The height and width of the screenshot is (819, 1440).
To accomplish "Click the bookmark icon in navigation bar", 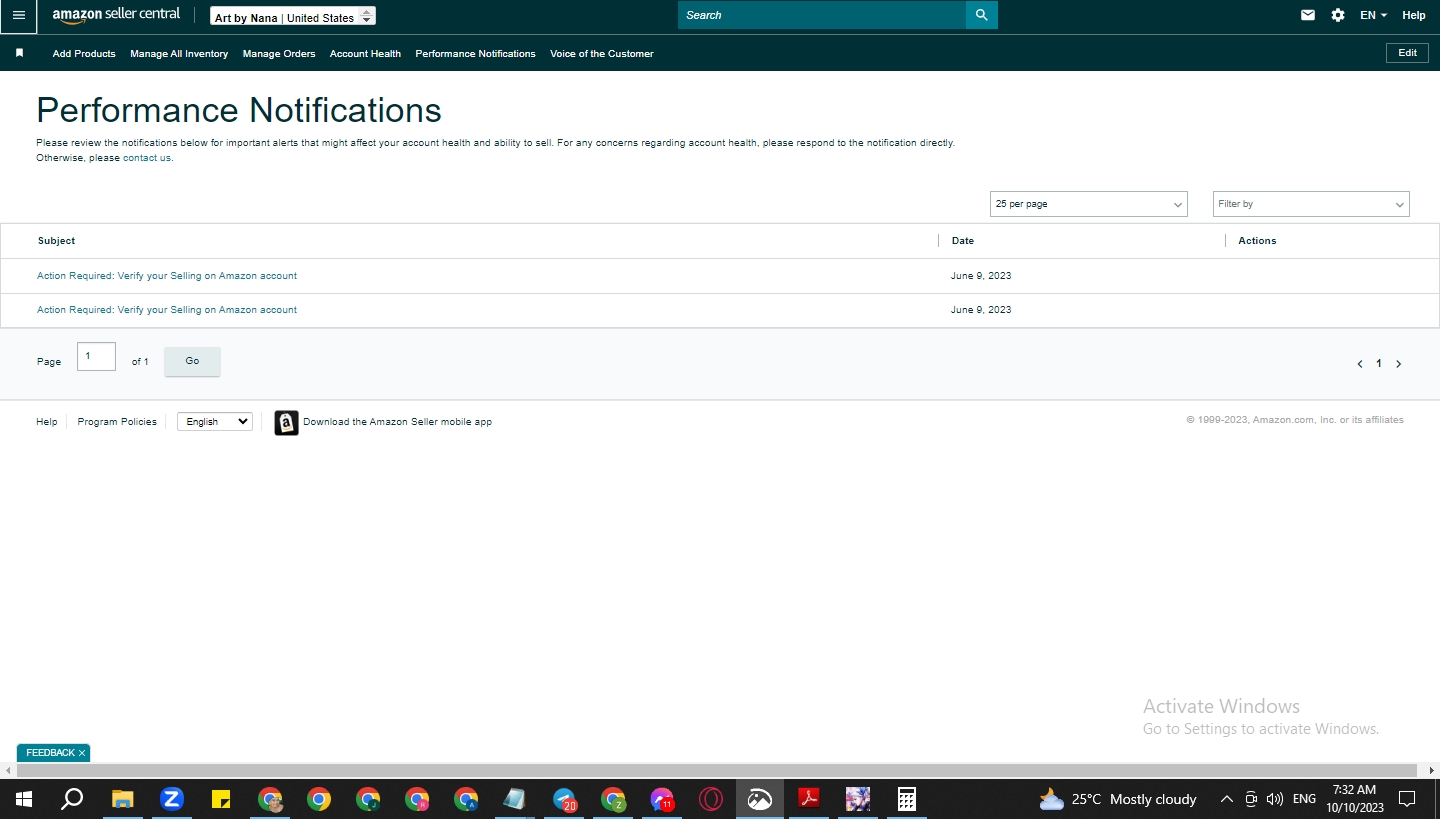I will pyautogui.click(x=19, y=53).
